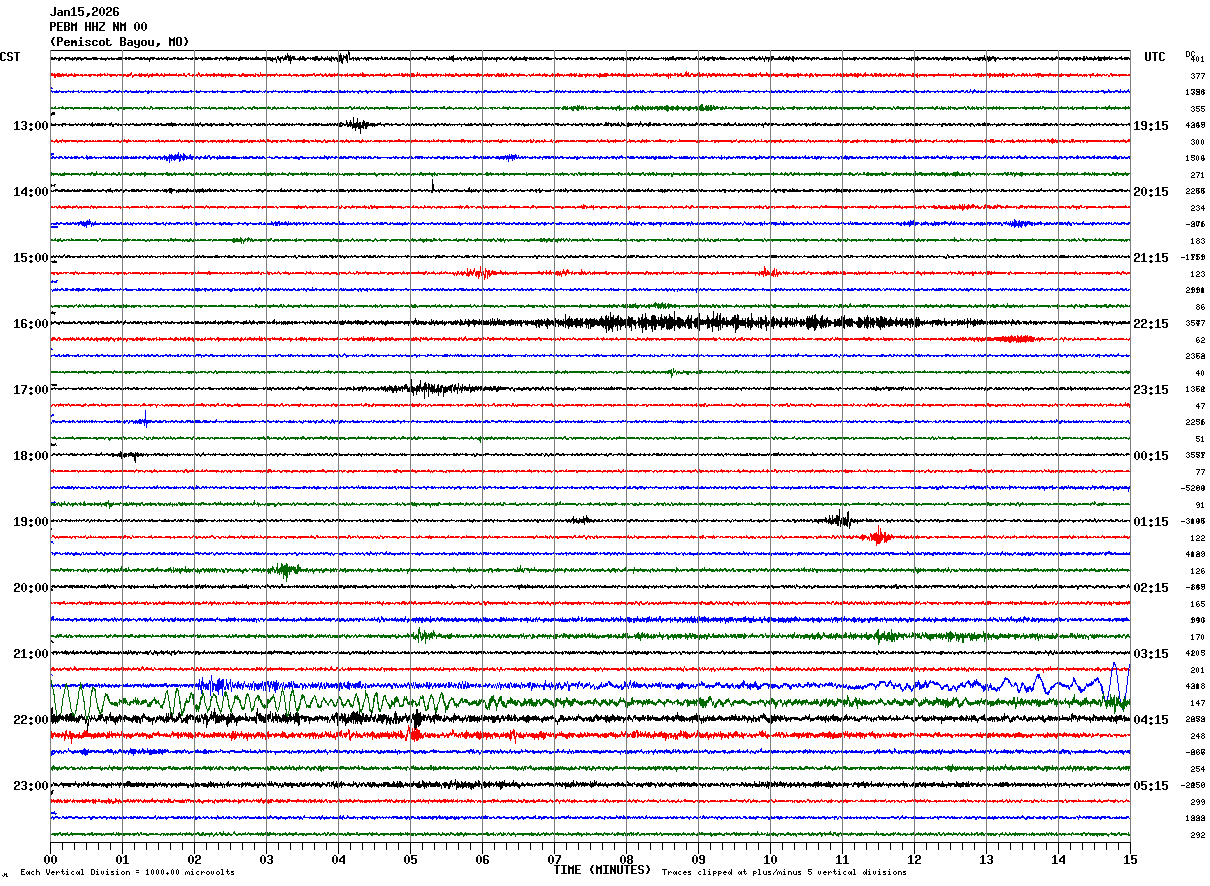Viewport: 1210px width, 886px height.
Task: Click the vertical division microvolts scale note
Action: pos(127,872)
